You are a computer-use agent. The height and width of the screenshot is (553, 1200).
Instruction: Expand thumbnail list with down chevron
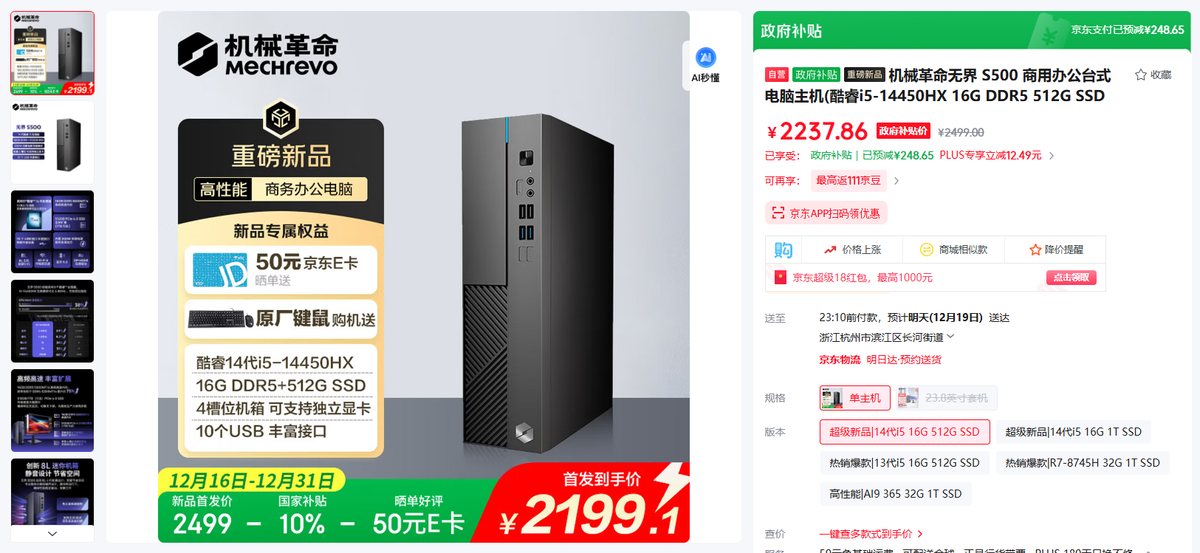[52, 534]
